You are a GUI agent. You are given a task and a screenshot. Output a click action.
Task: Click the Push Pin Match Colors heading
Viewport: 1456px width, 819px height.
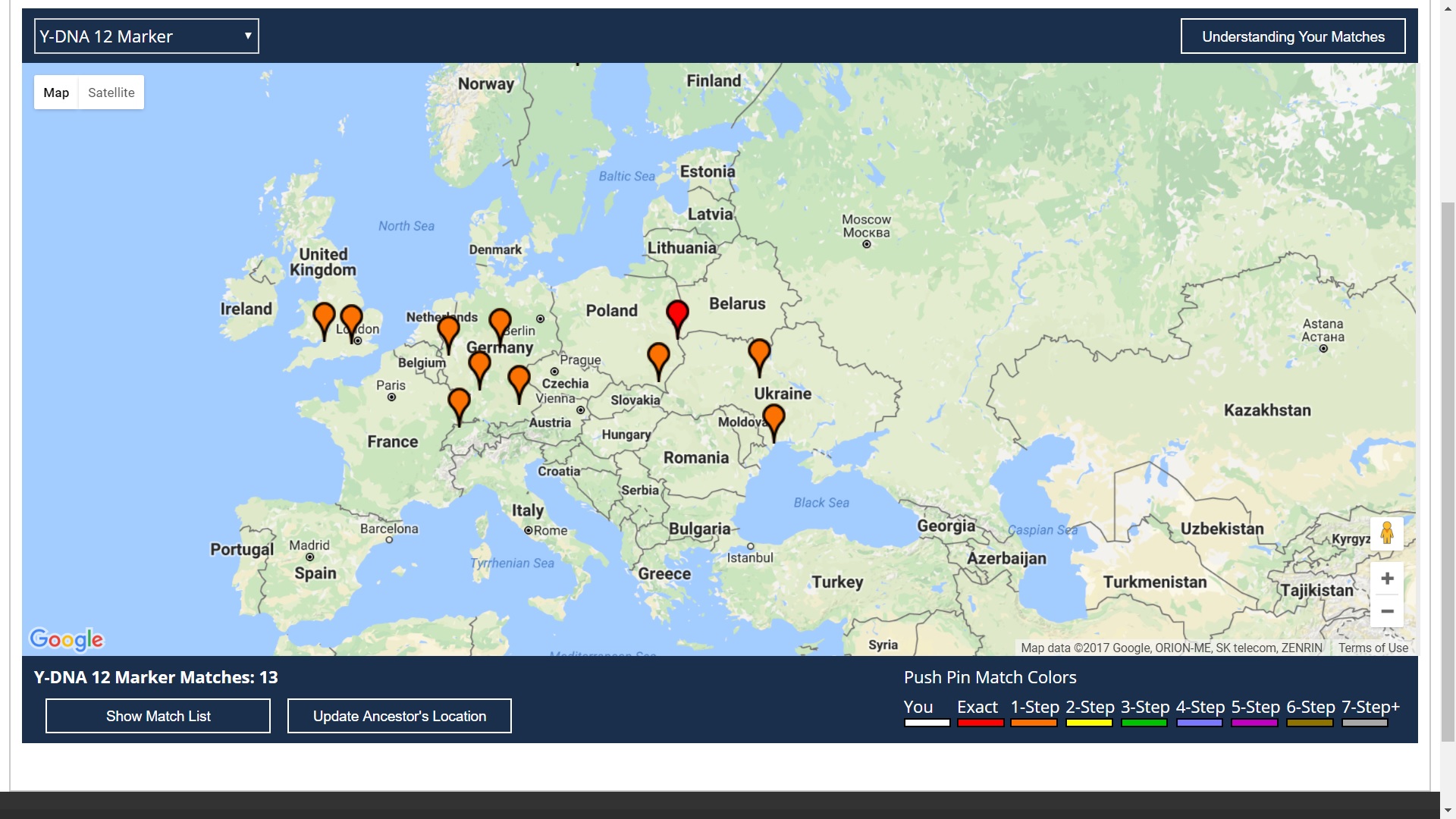[x=990, y=677]
